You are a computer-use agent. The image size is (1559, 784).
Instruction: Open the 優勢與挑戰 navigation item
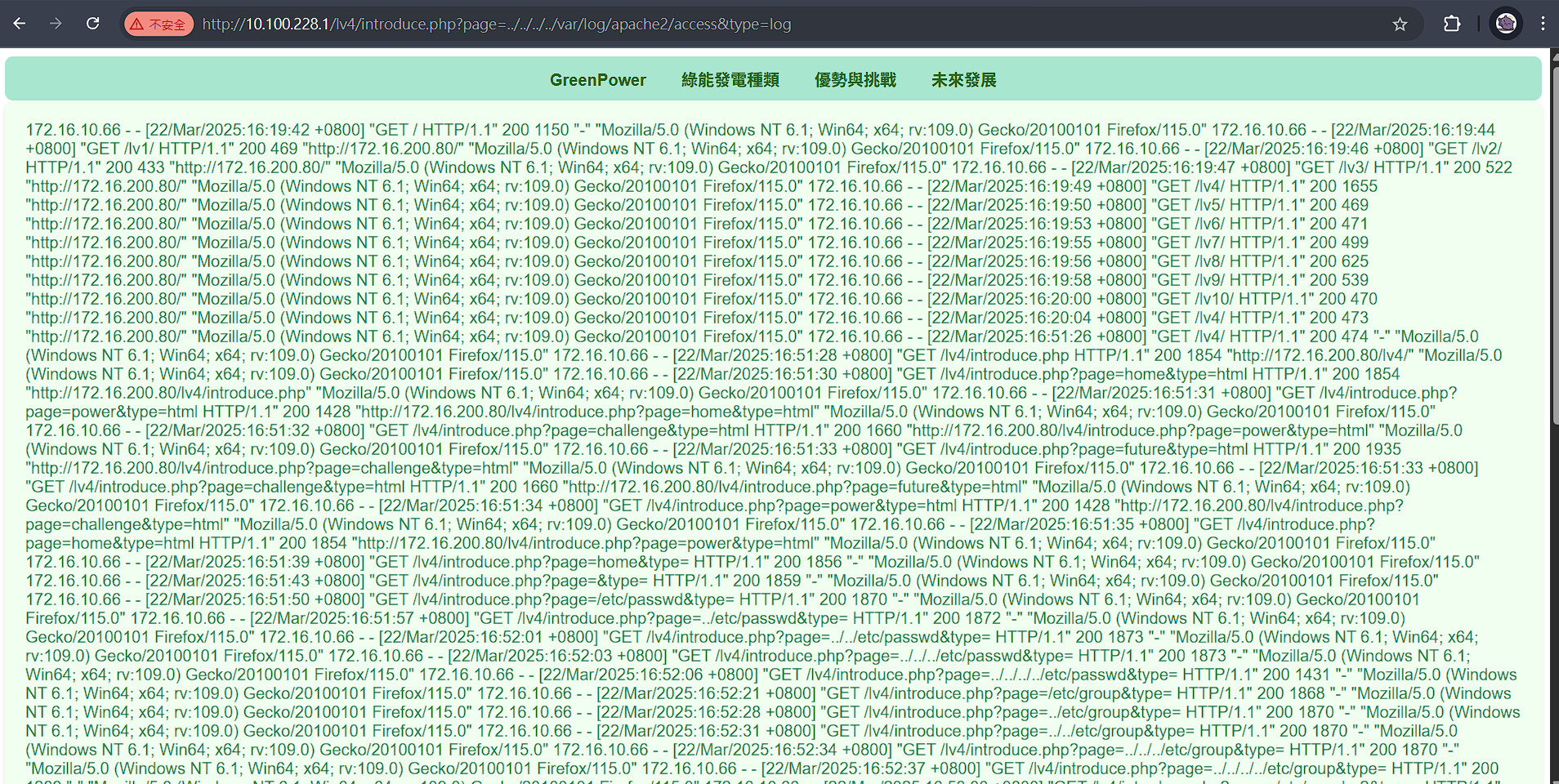[855, 80]
